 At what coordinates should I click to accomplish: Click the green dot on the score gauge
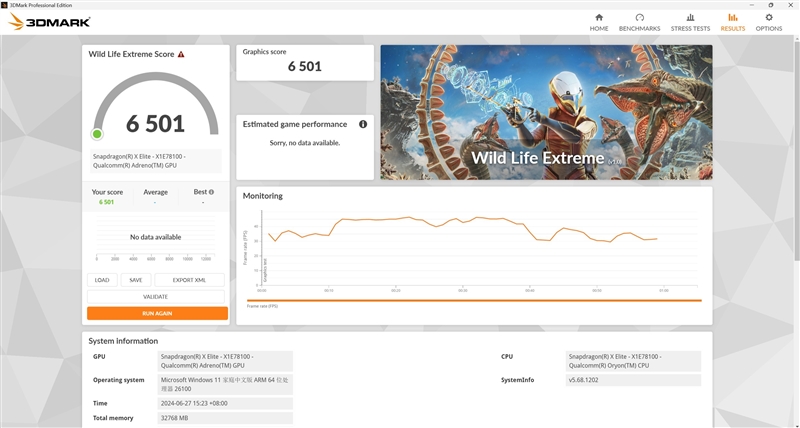(x=97, y=134)
